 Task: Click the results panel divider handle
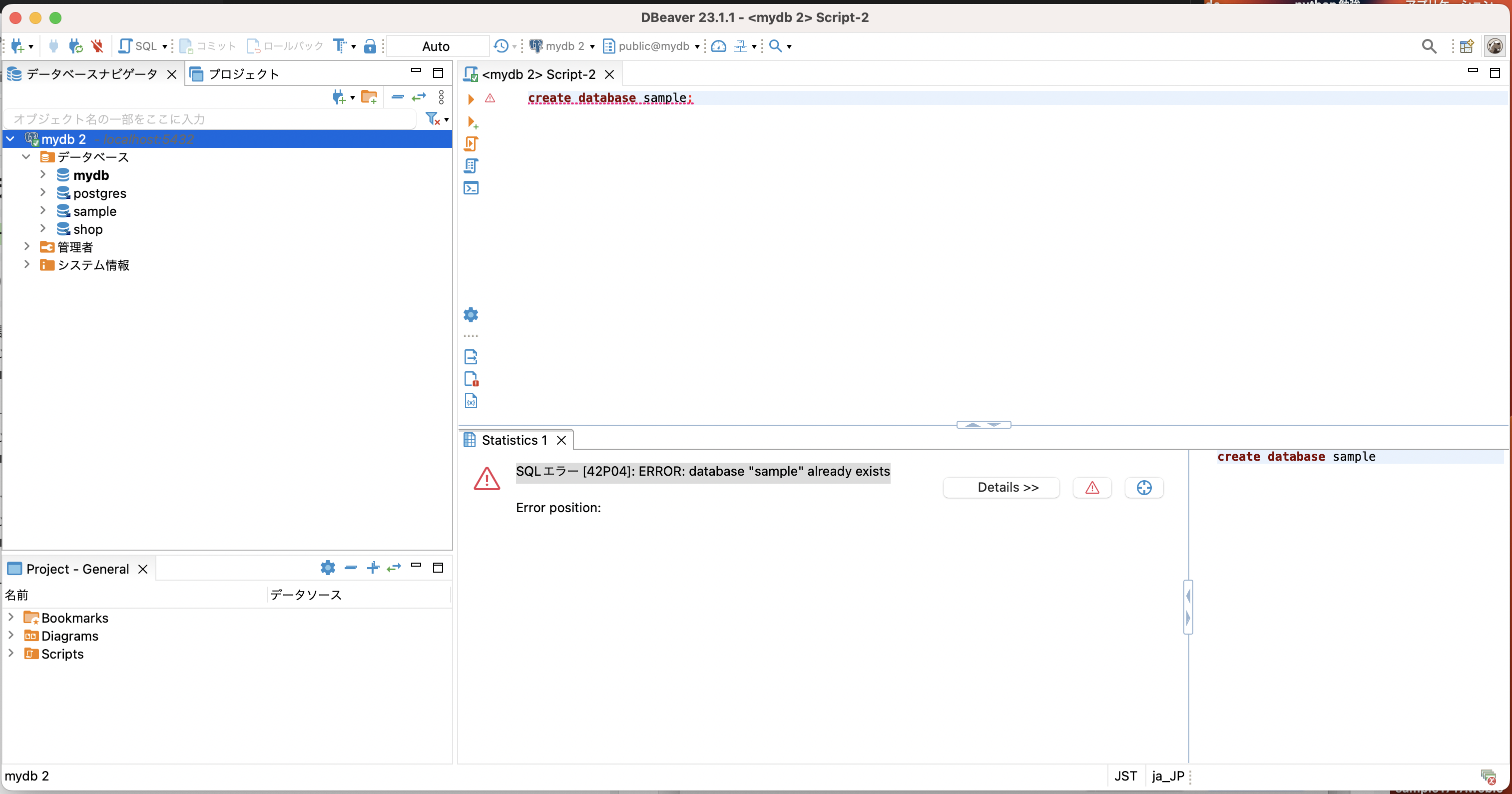983,425
